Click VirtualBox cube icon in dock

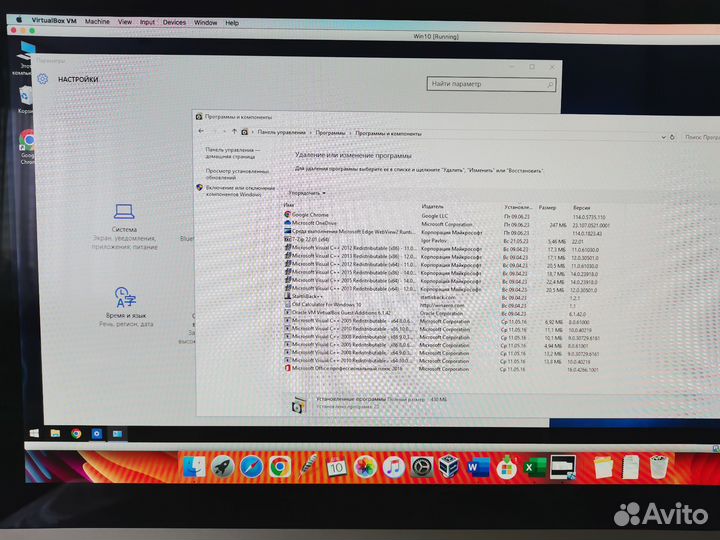(449, 467)
